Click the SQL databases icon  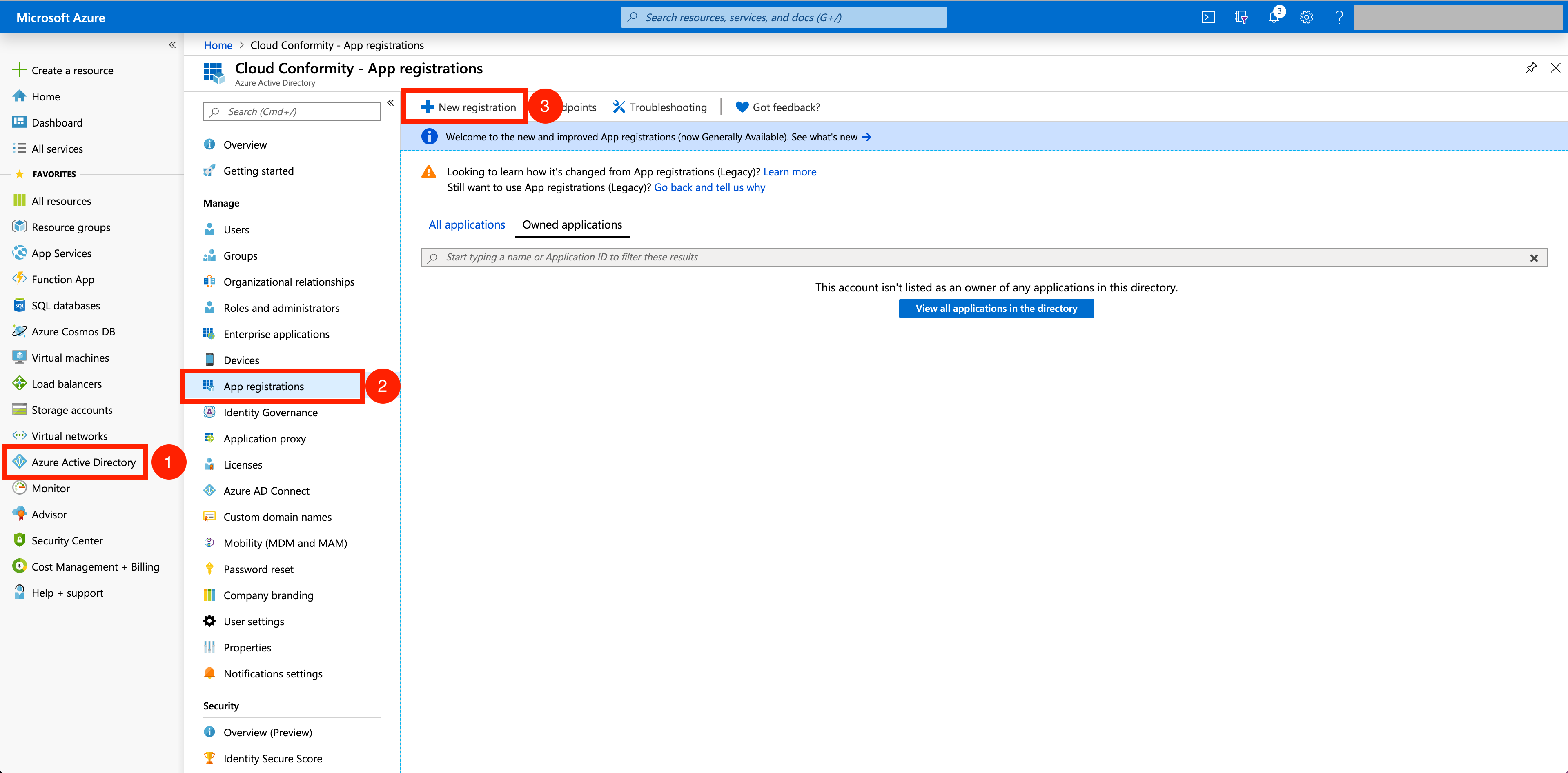tap(20, 305)
